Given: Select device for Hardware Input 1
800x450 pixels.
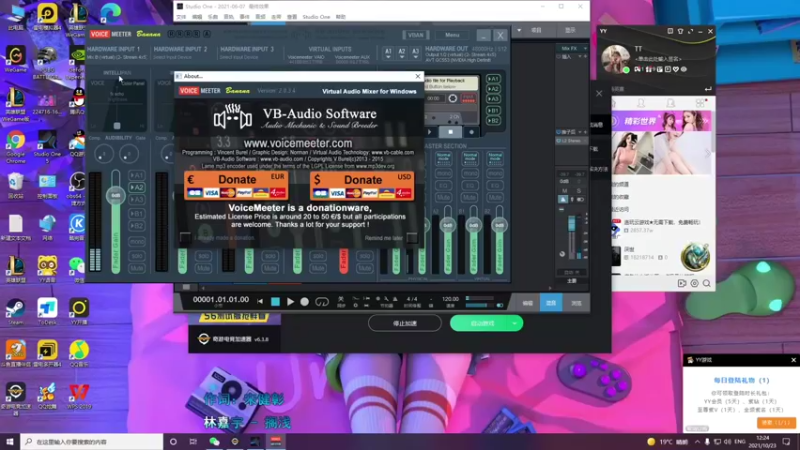Looking at the screenshot, I should (117, 57).
